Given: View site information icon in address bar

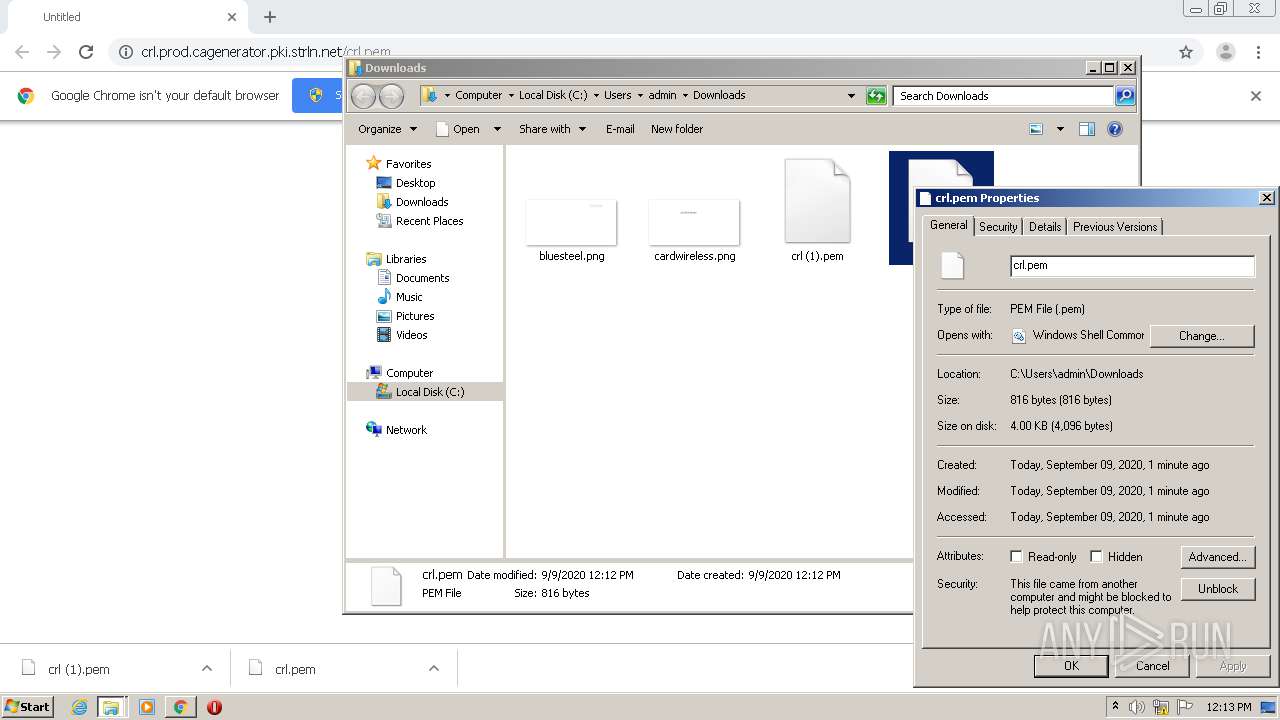Looking at the screenshot, I should click(126, 52).
